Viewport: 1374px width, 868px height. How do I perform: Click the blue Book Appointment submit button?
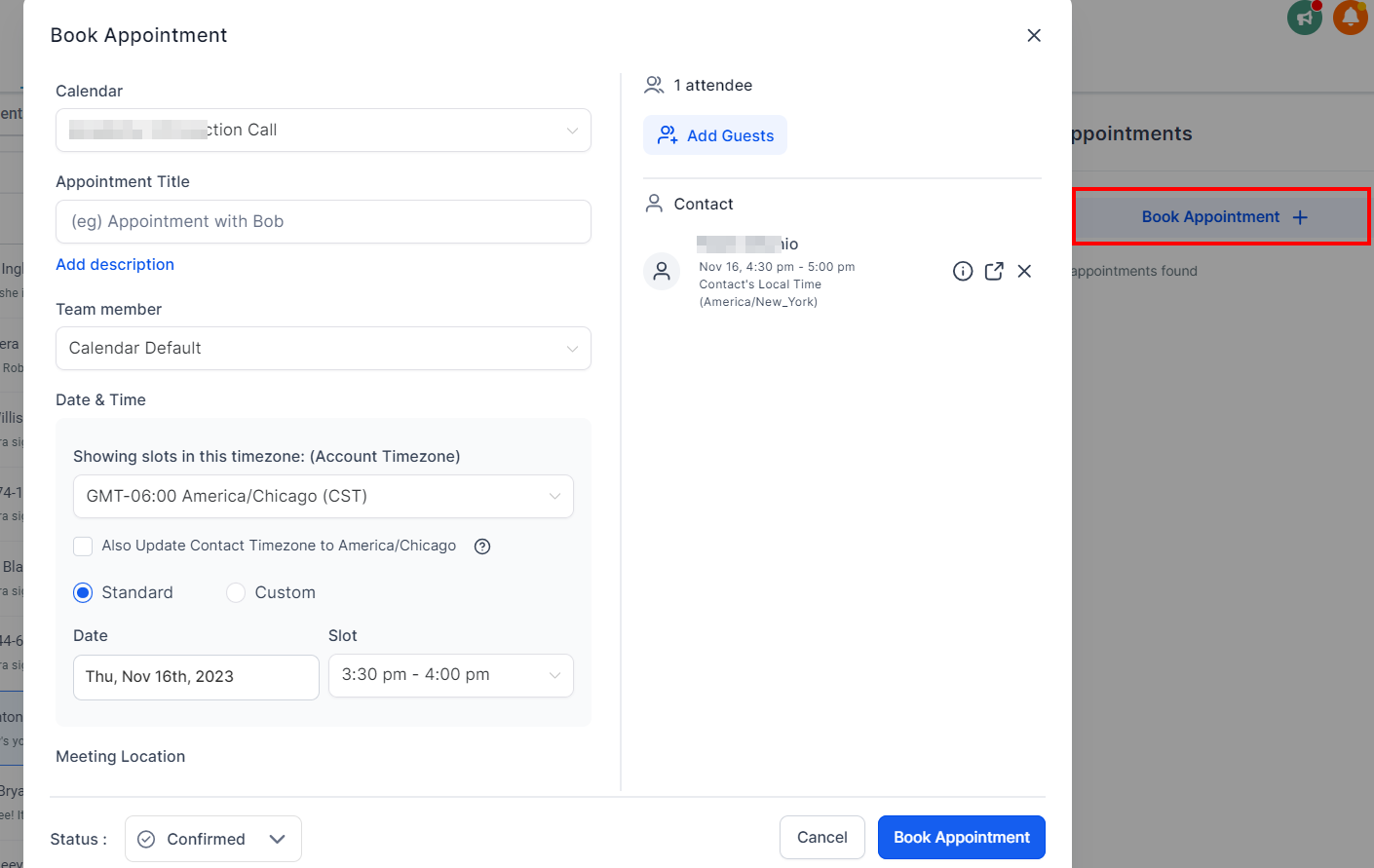click(962, 838)
